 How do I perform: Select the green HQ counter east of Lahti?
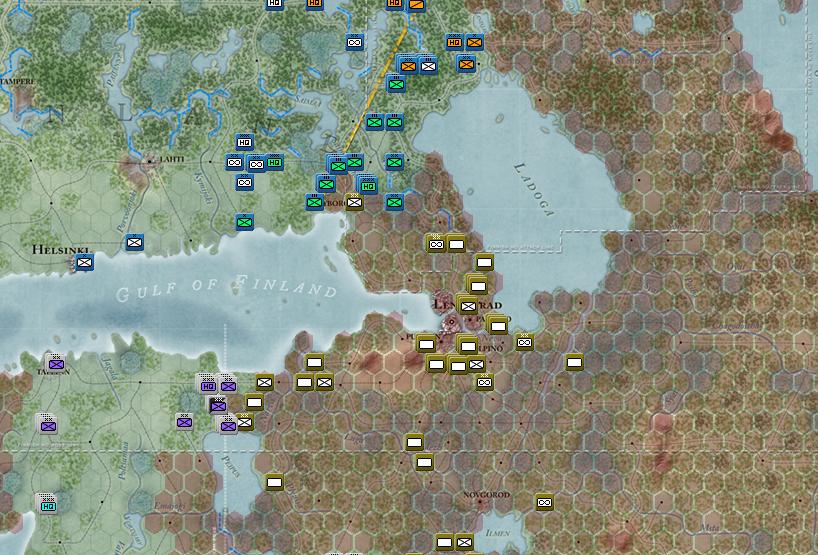click(274, 162)
